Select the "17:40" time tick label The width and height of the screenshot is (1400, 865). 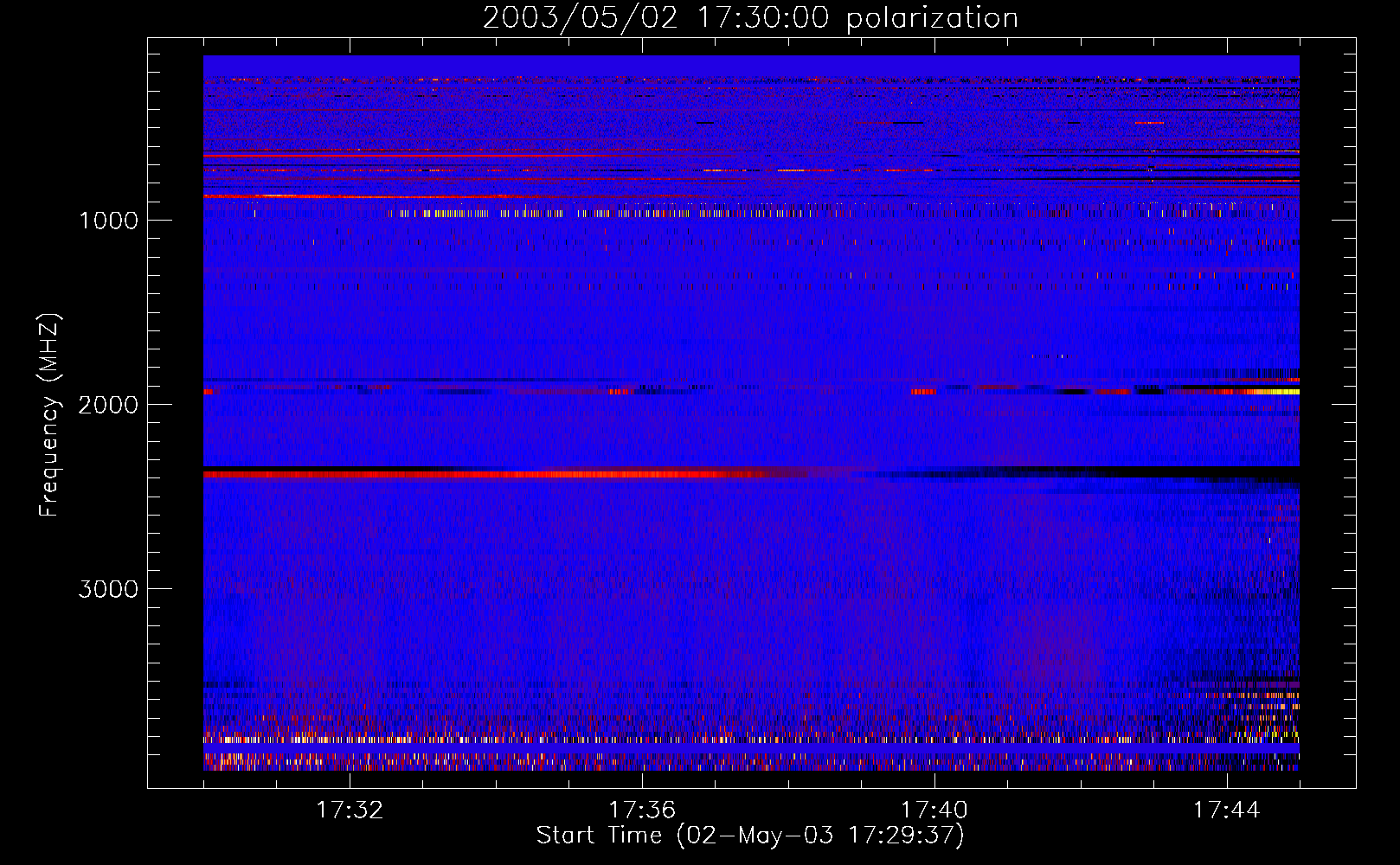934,811
